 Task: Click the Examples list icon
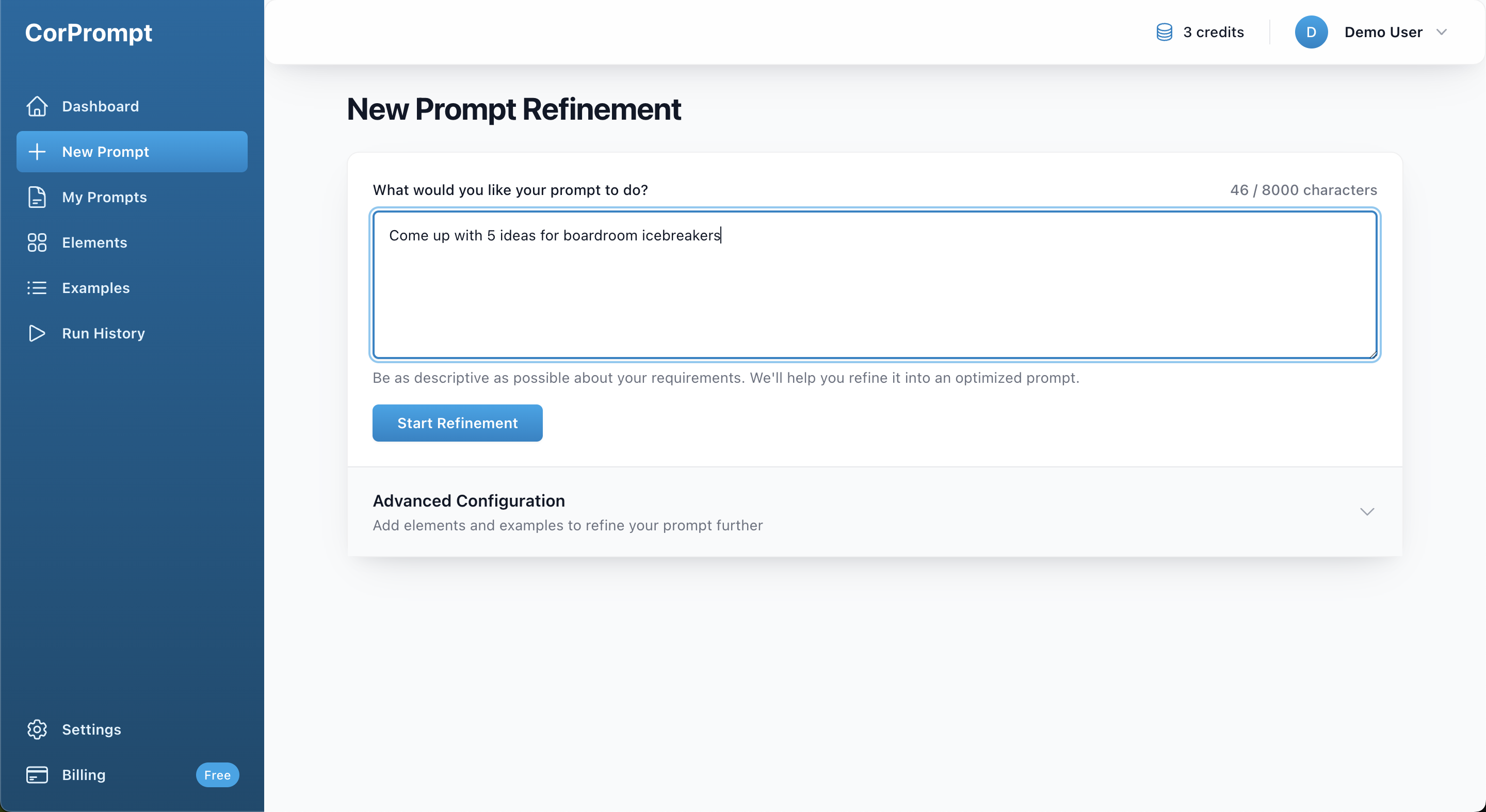pyautogui.click(x=37, y=288)
